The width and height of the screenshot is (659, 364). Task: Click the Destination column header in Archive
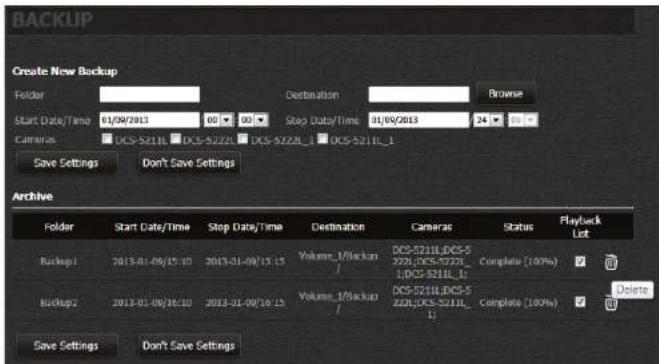(338, 227)
